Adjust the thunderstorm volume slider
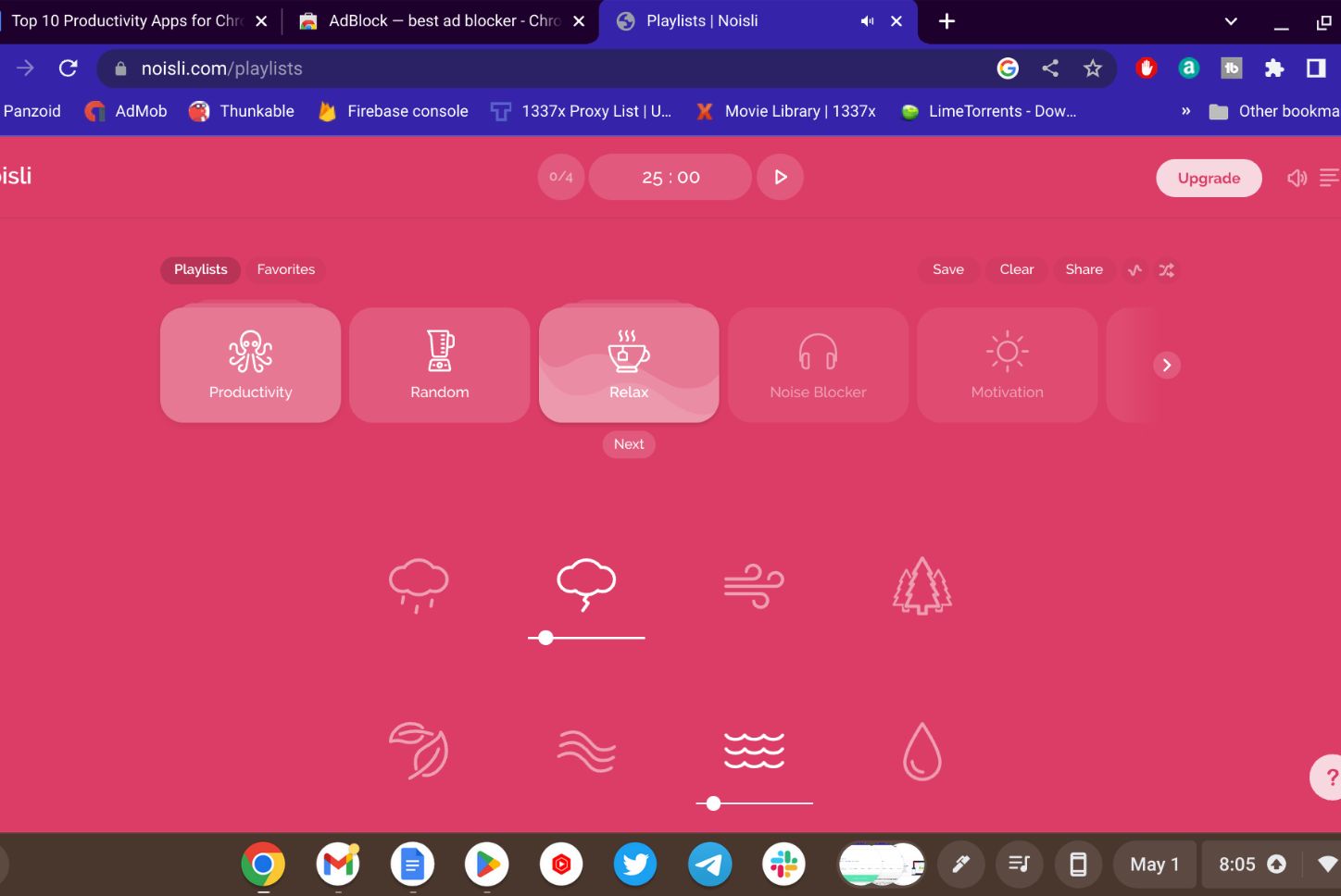The image size is (1341, 896). tap(546, 638)
